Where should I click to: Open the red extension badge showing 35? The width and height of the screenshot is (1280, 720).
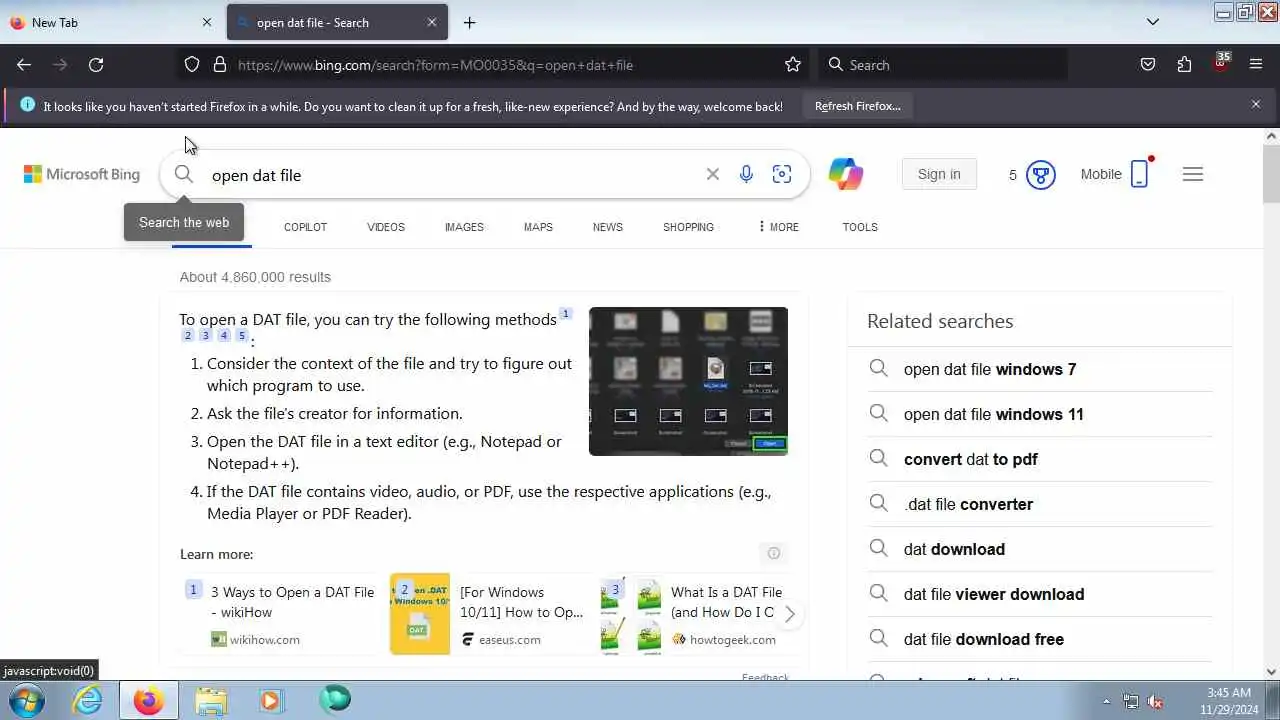[x=1220, y=62]
